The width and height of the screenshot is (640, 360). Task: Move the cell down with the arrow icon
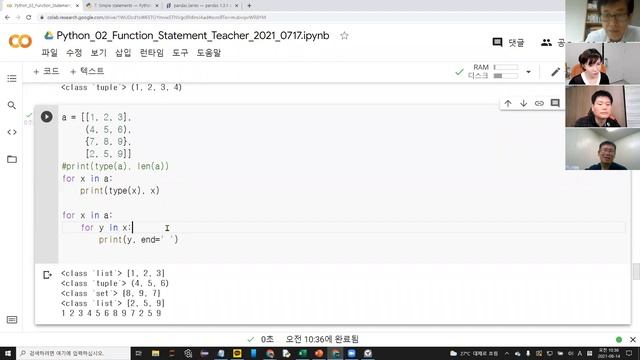[524, 103]
